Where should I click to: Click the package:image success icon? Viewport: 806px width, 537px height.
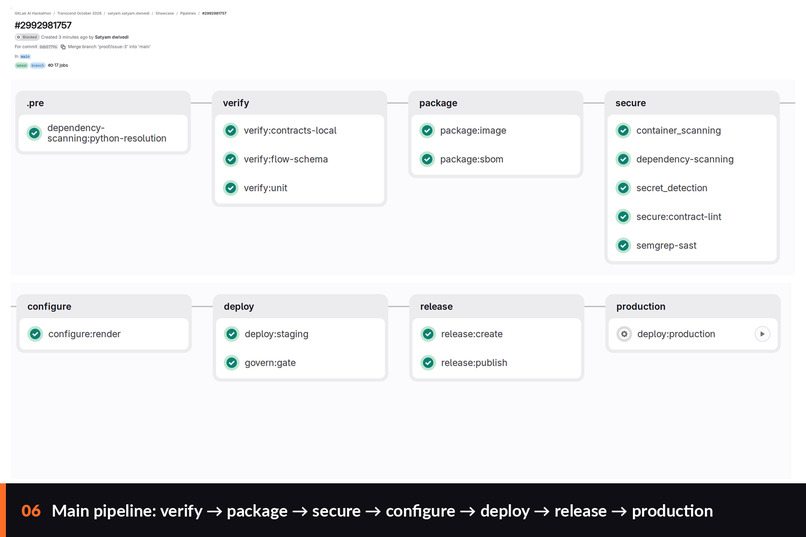[x=427, y=131]
